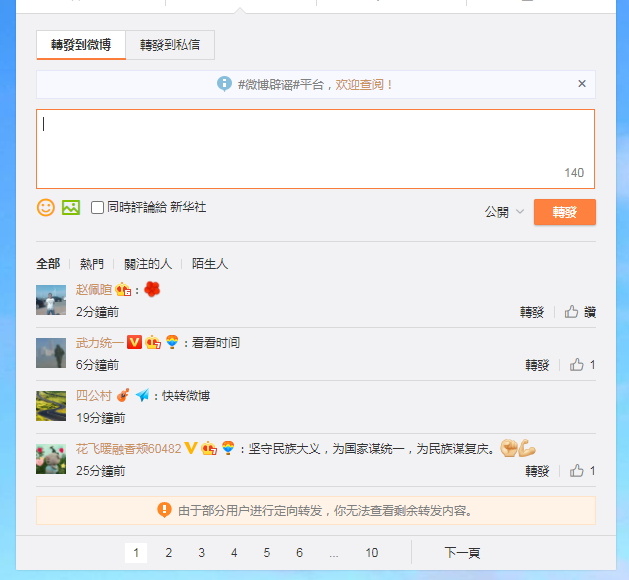Click 赵佩胆's avatar thumbnail
The image size is (629, 580).
pyautogui.click(x=51, y=300)
